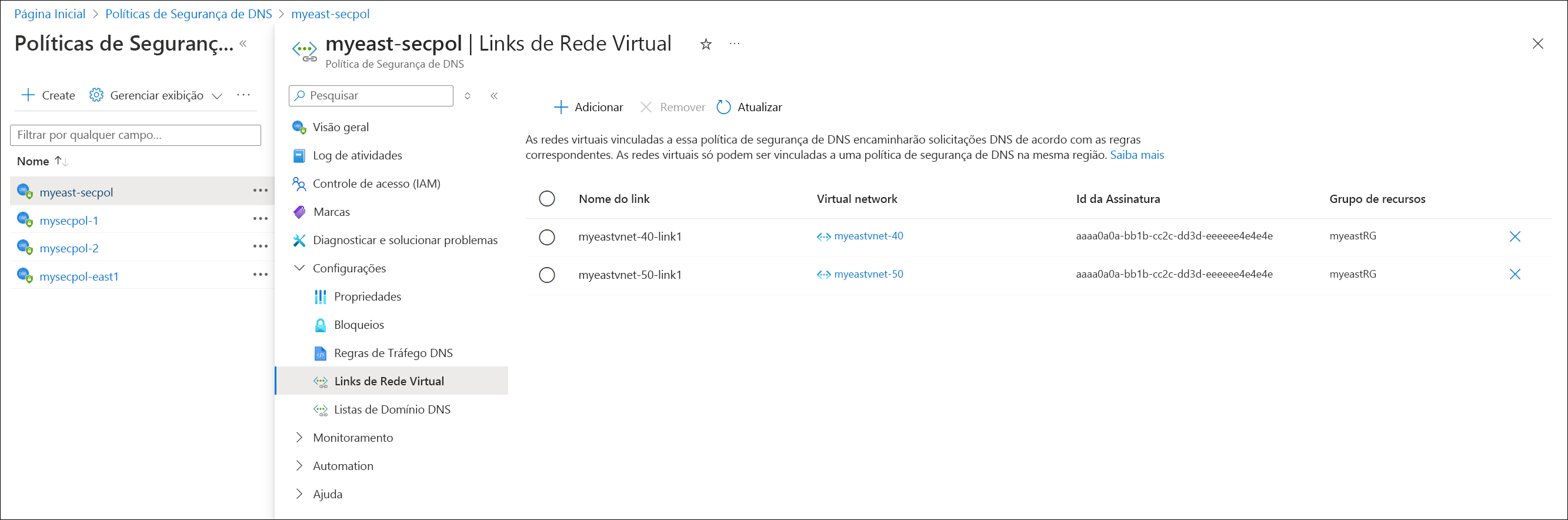Focus the Pesquisar menu search box
This screenshot has width=1568, height=520.
[x=371, y=96]
